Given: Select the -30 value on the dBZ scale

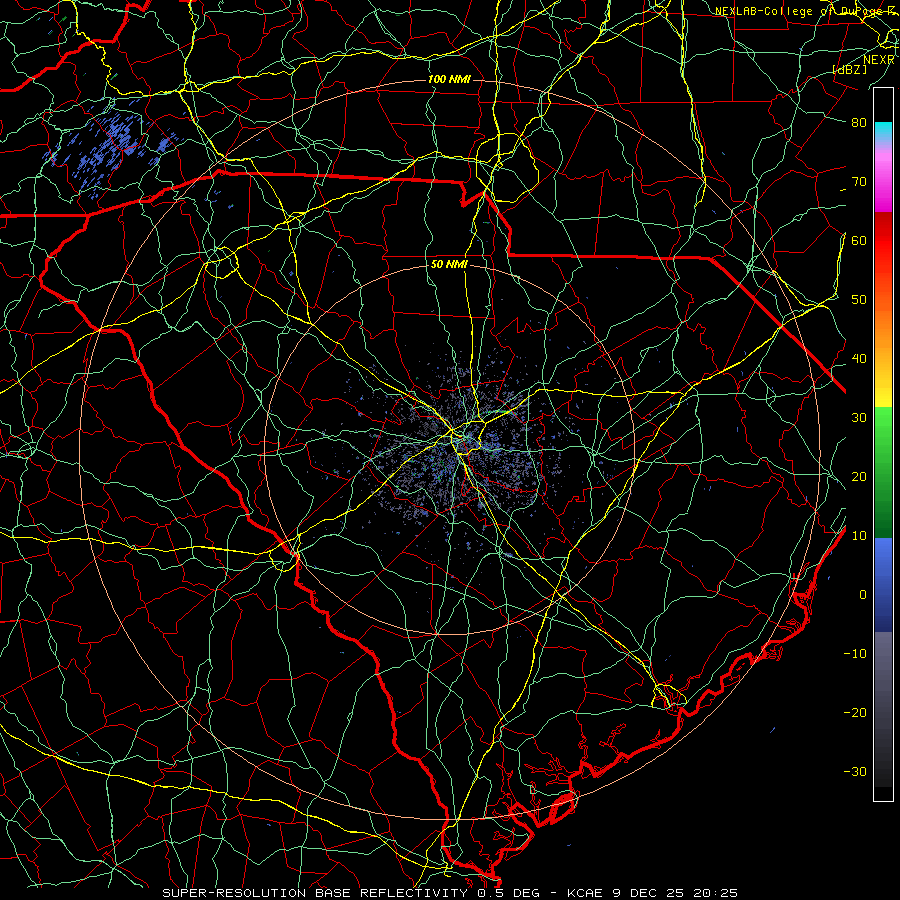Looking at the screenshot, I should click(x=855, y=771).
